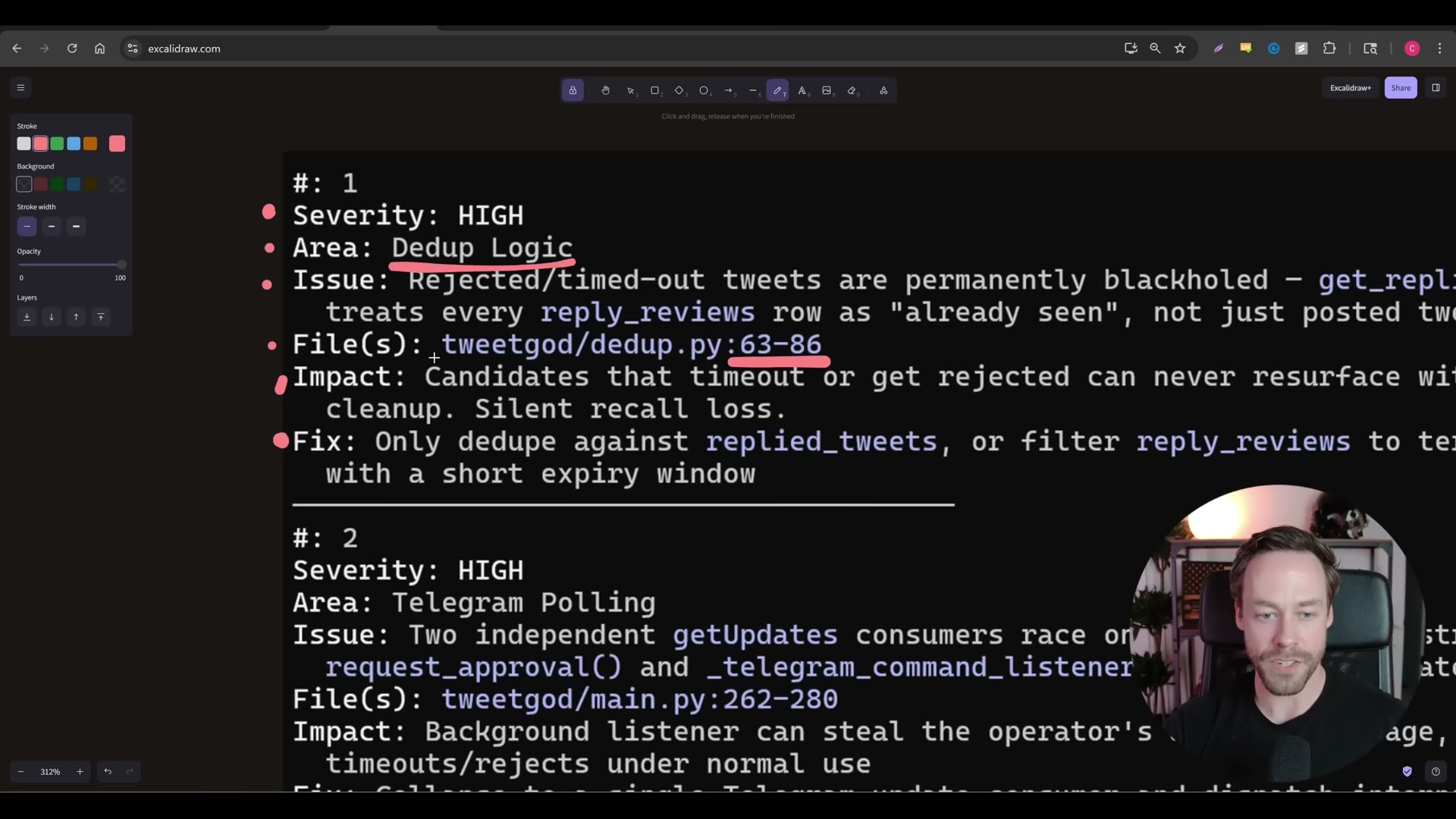Choose the dark blue background swatch

(x=74, y=184)
